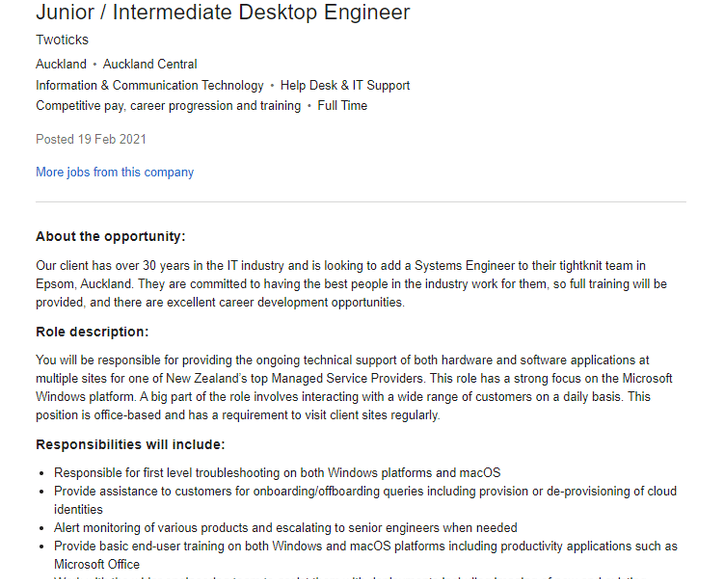Image resolution: width=724 pixels, height=579 pixels.
Task: Click the paragraph about Managed Service Providers
Action: pos(350,387)
